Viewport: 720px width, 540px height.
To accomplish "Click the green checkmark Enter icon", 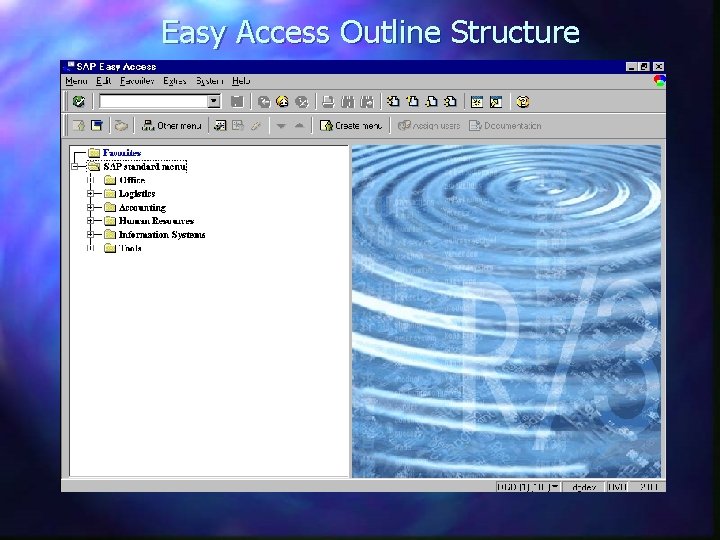I will (79, 101).
